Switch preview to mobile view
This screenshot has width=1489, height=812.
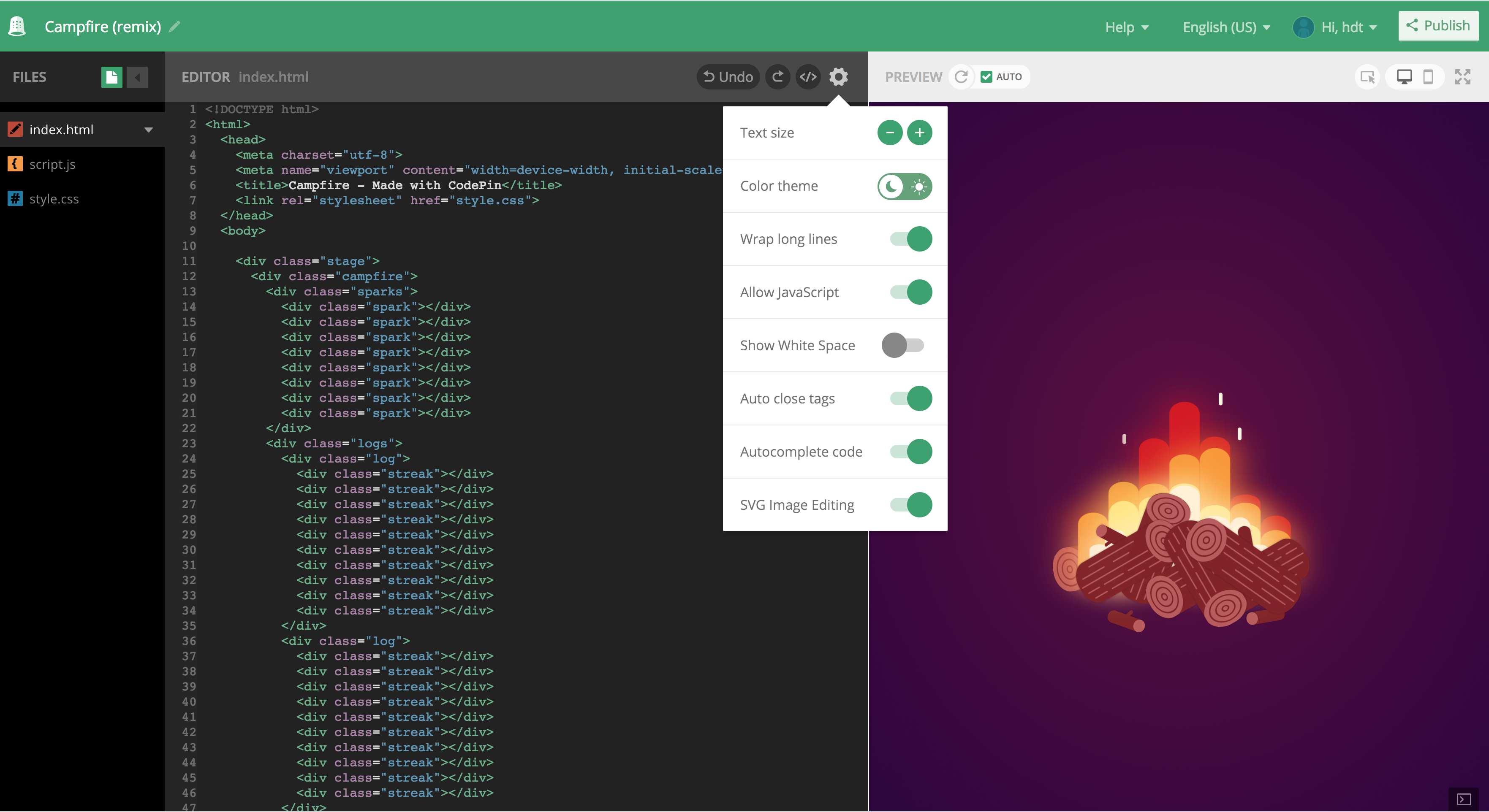pos(1428,76)
